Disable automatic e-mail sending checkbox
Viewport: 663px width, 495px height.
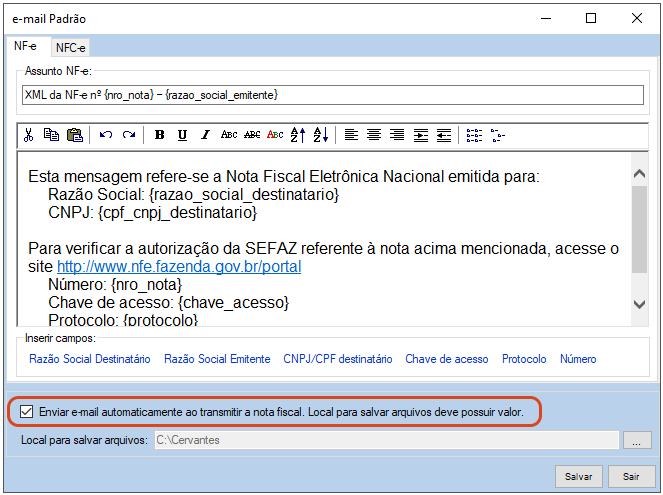pos(27,411)
